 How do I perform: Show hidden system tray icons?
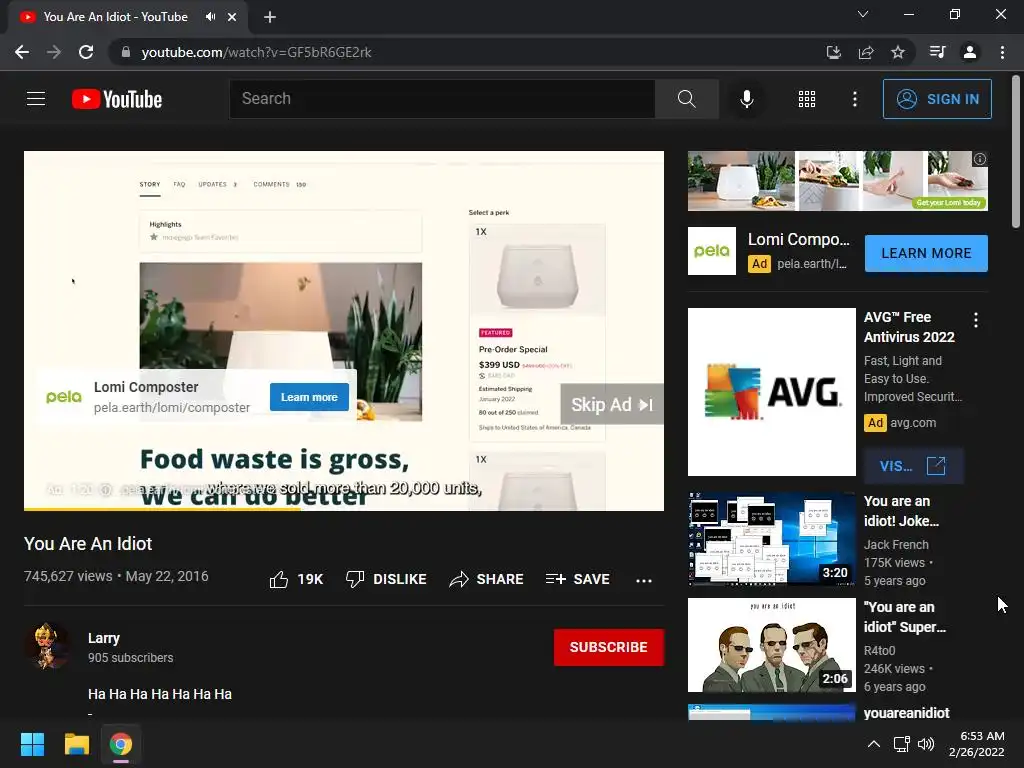point(873,744)
